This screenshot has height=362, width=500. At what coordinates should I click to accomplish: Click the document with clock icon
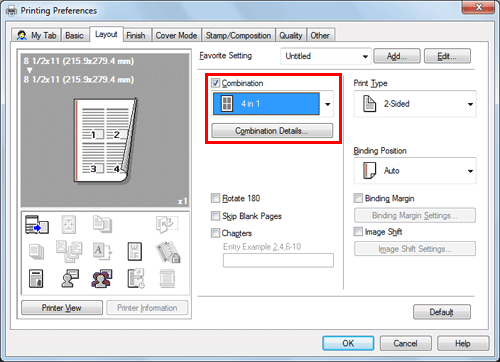click(136, 279)
